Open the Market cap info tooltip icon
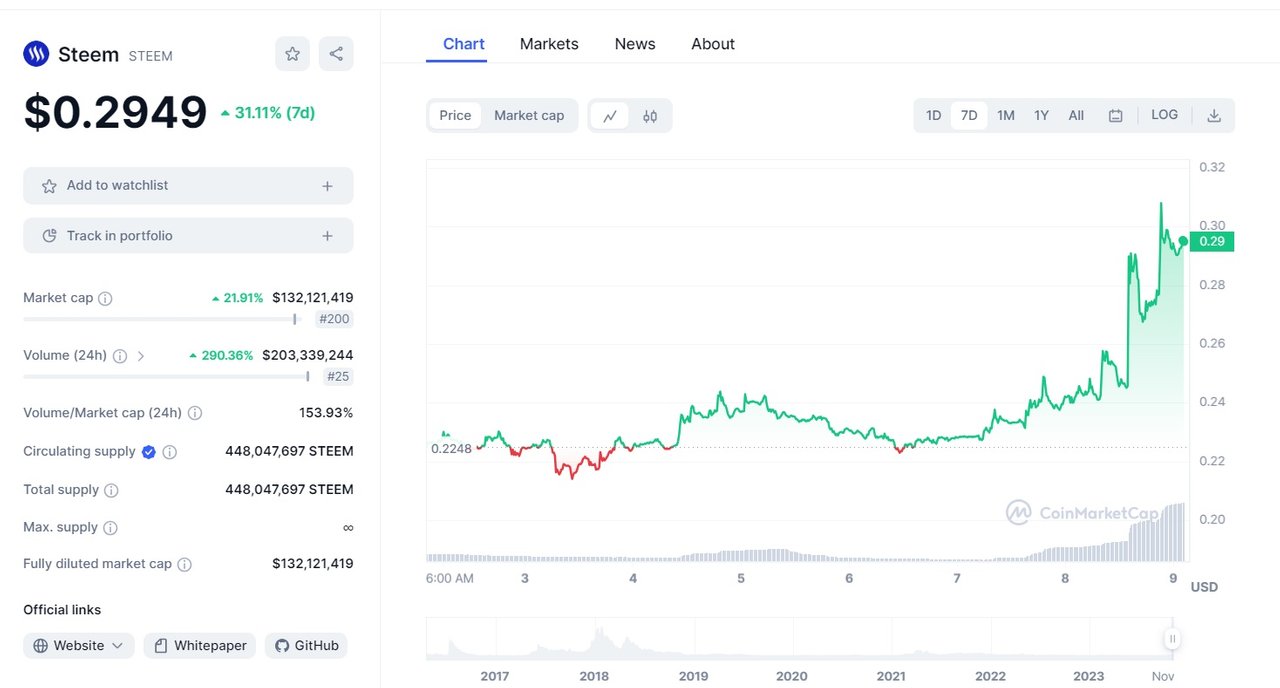 [105, 298]
